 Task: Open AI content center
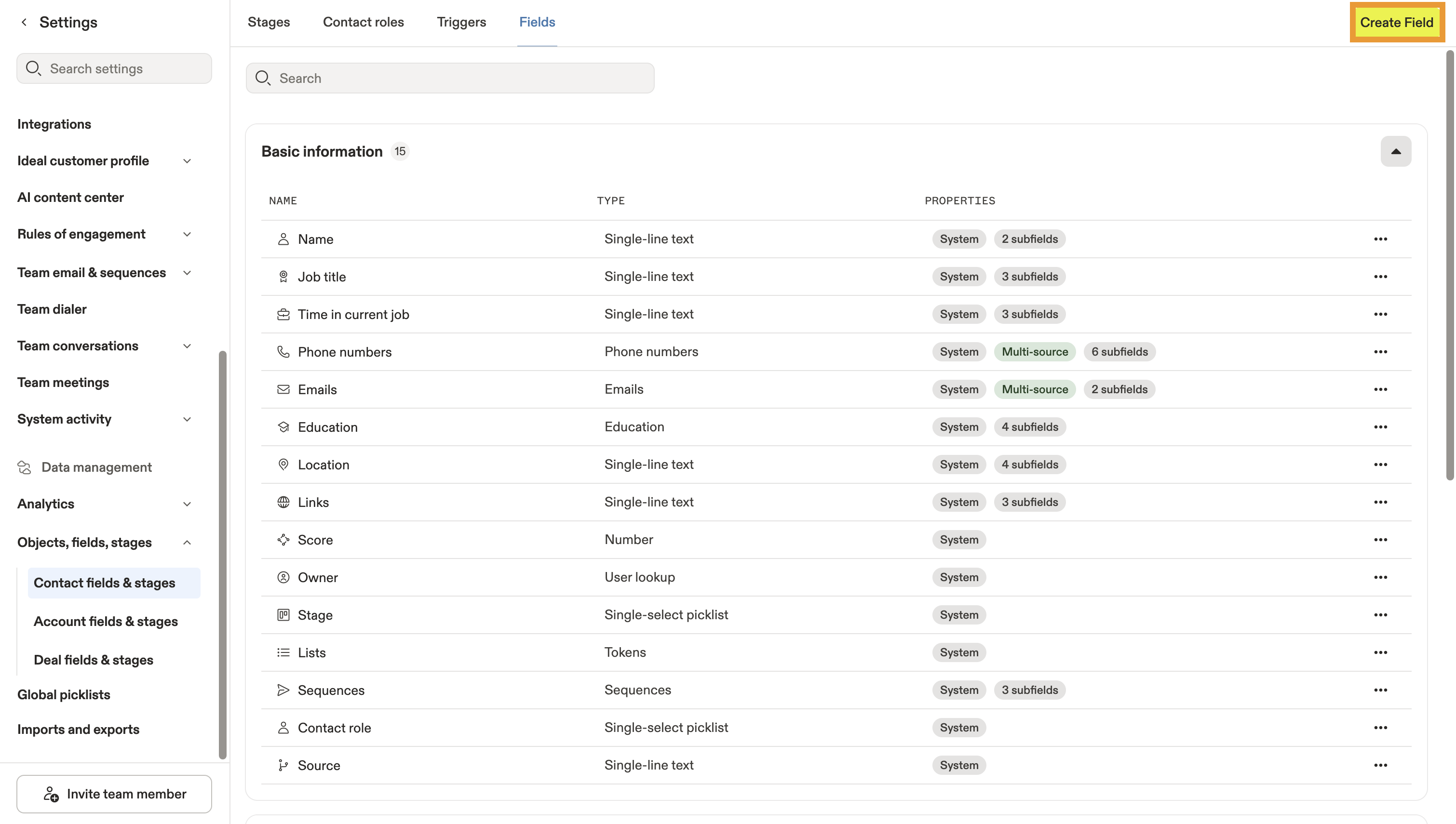point(70,197)
